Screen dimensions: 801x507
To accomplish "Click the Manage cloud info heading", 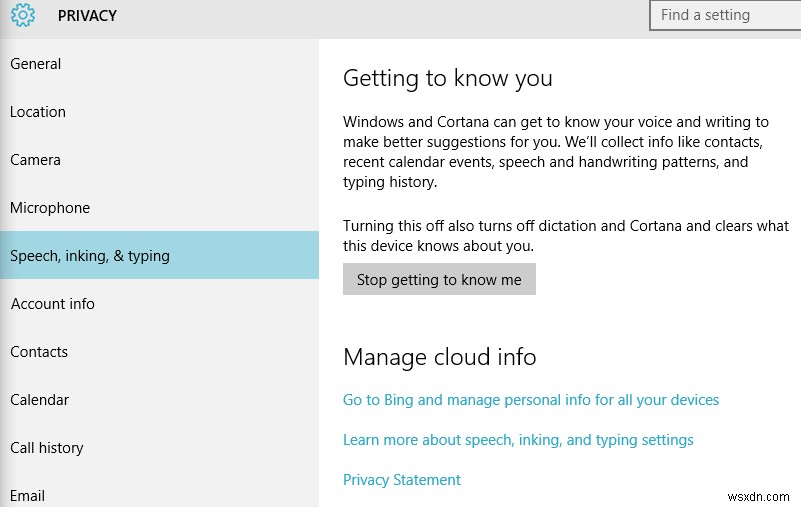I will (x=439, y=357).
